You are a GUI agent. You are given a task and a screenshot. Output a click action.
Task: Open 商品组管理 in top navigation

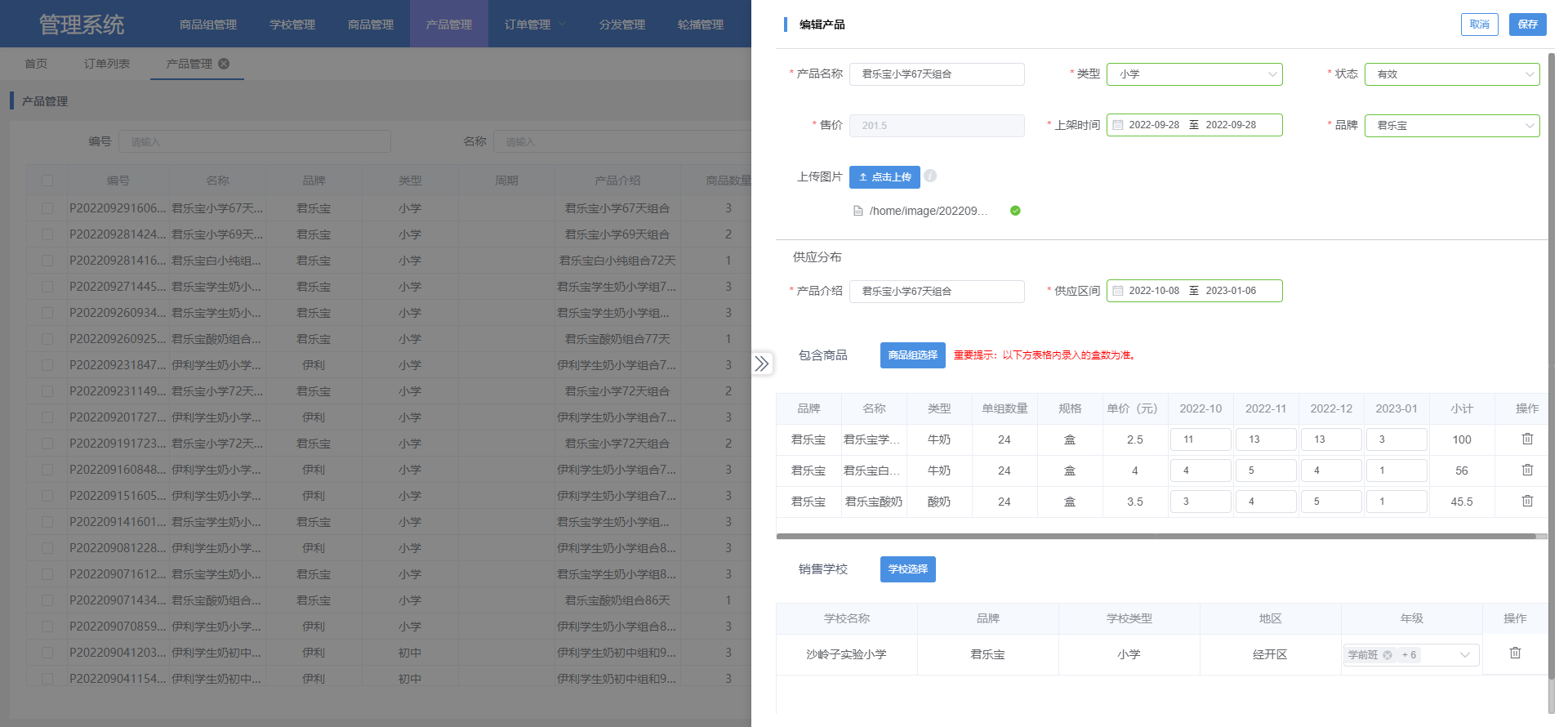coord(208,25)
